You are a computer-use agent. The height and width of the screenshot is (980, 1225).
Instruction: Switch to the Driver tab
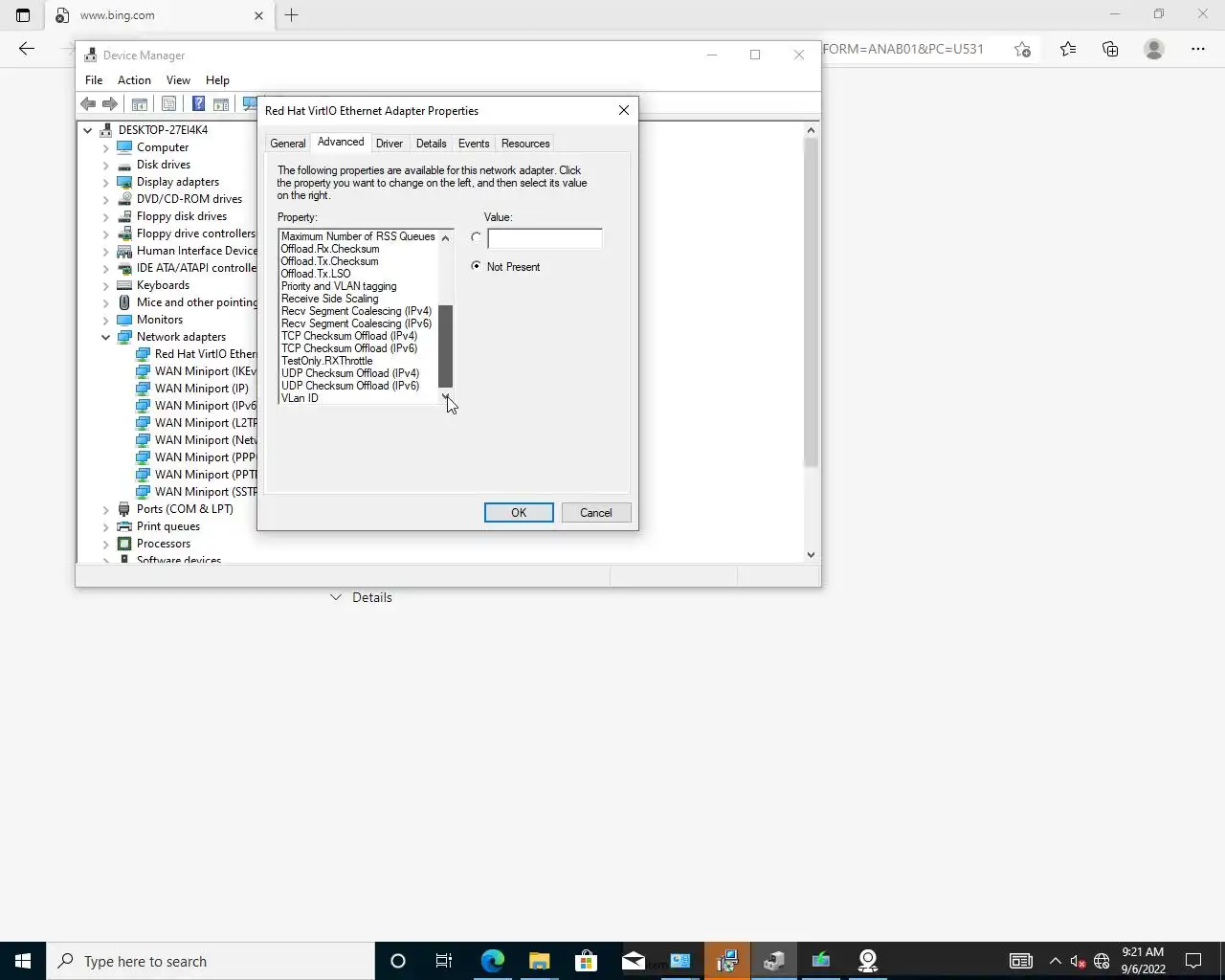(x=390, y=144)
